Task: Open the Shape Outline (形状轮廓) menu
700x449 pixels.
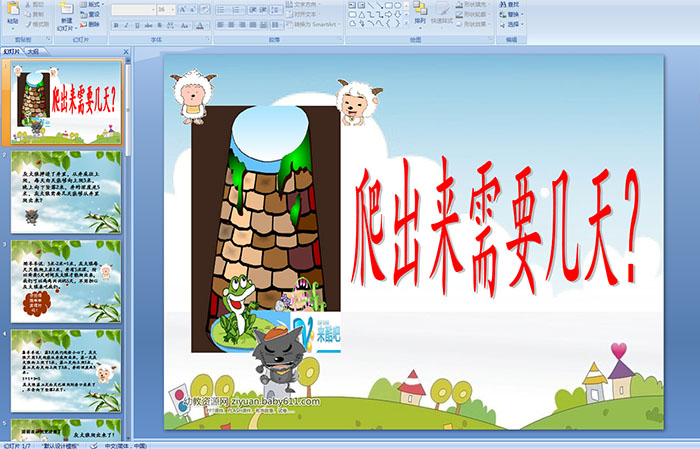Action: 473,14
